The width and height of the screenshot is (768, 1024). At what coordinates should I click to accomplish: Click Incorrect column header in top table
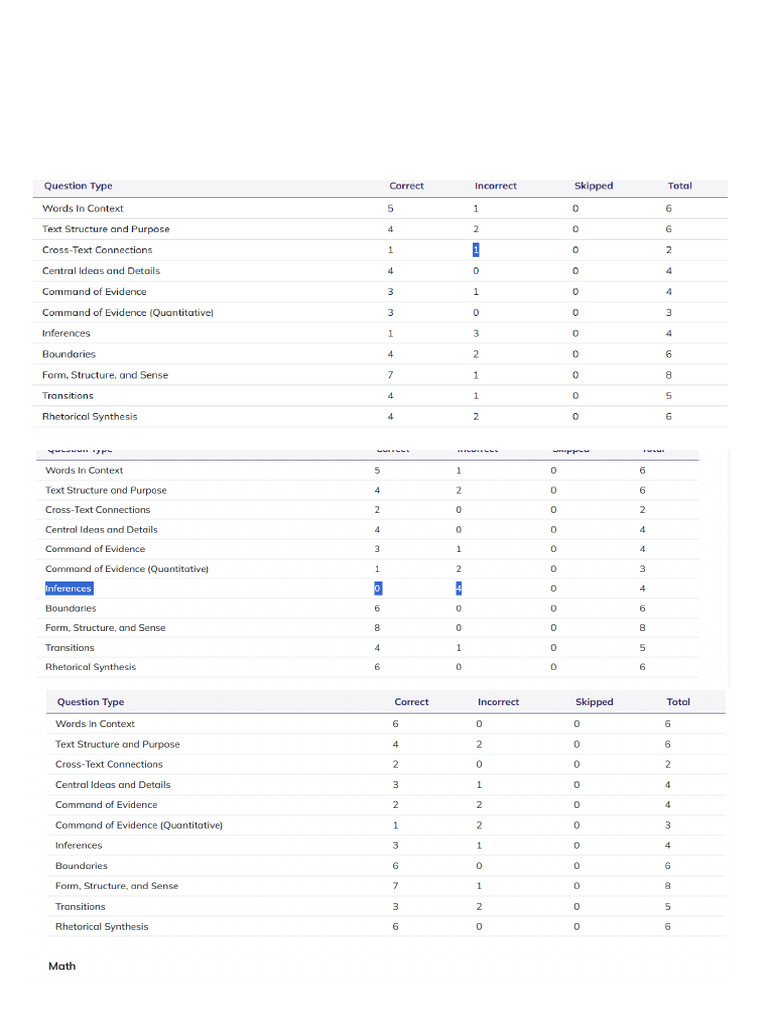[496, 186]
